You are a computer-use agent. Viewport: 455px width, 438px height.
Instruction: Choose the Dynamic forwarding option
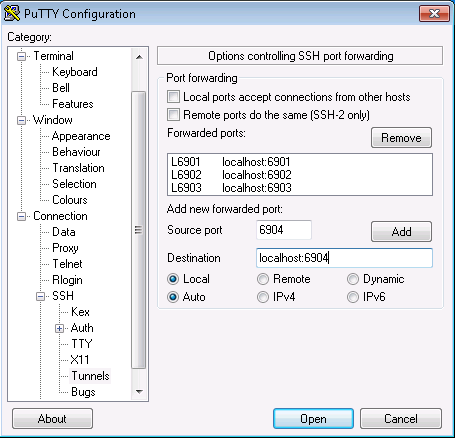click(x=353, y=279)
